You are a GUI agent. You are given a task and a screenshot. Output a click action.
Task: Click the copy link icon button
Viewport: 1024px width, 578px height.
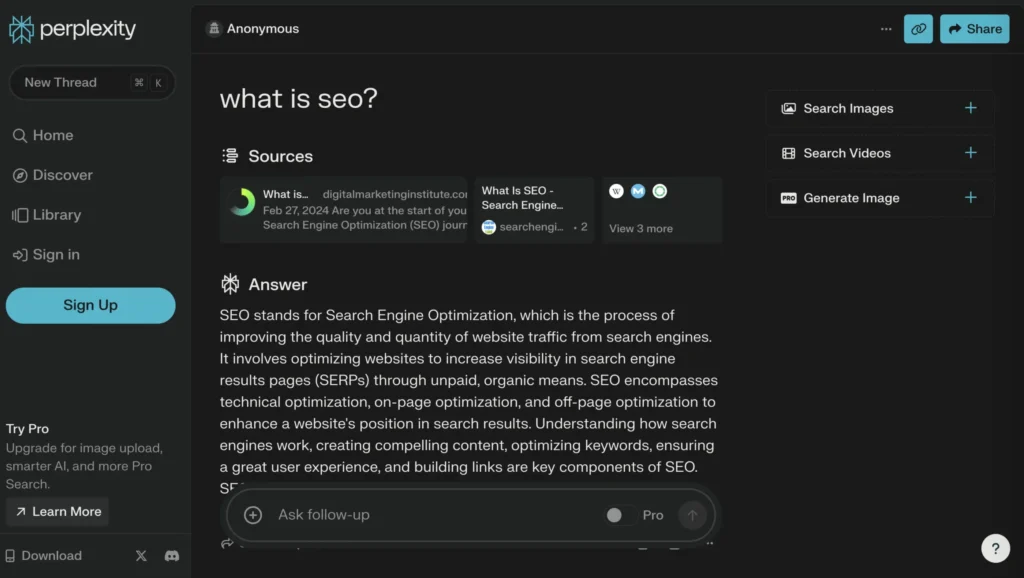click(x=917, y=29)
